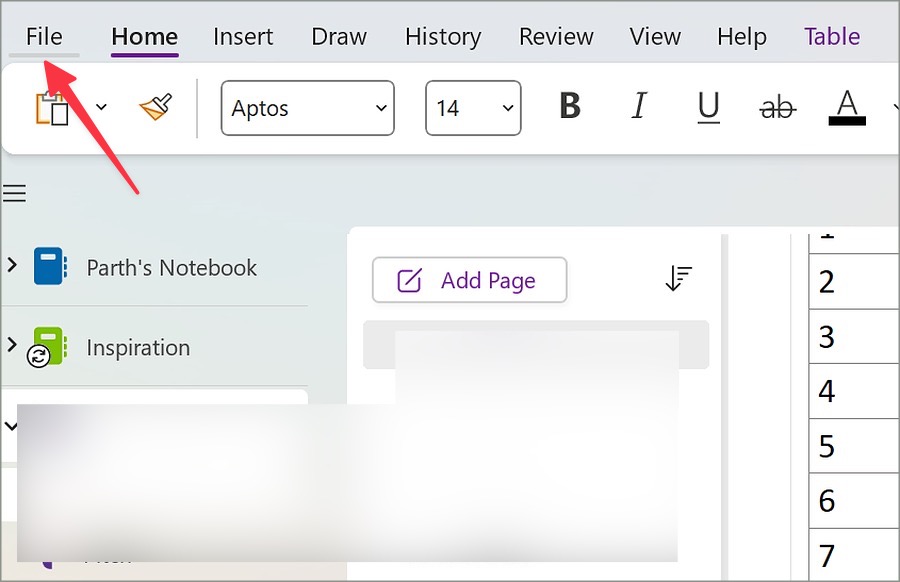The width and height of the screenshot is (900, 582).
Task: Switch to the Insert tab
Action: coord(243,37)
